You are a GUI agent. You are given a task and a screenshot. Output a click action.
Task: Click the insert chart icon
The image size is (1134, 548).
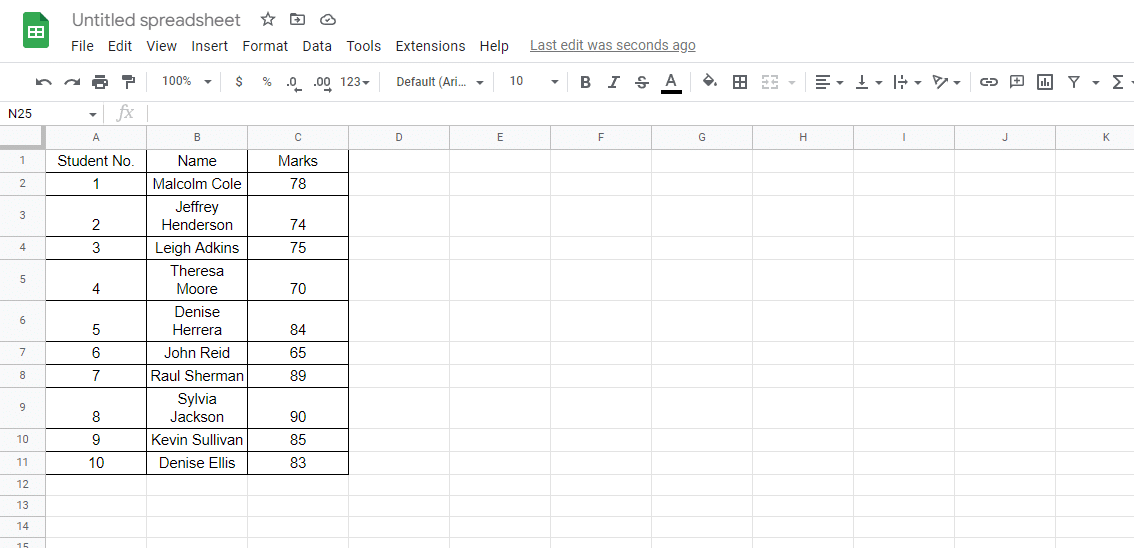(1045, 82)
